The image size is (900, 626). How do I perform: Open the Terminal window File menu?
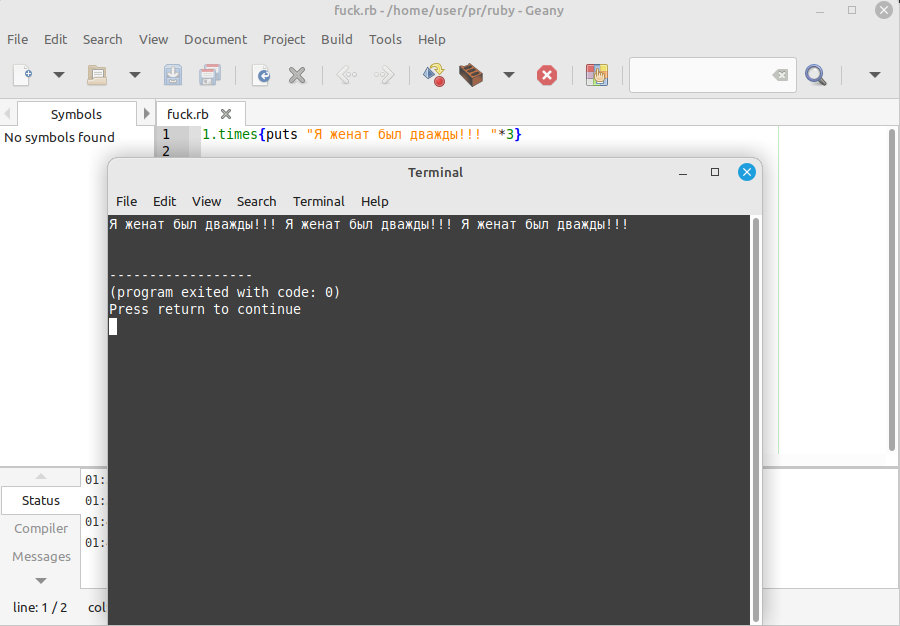point(126,201)
